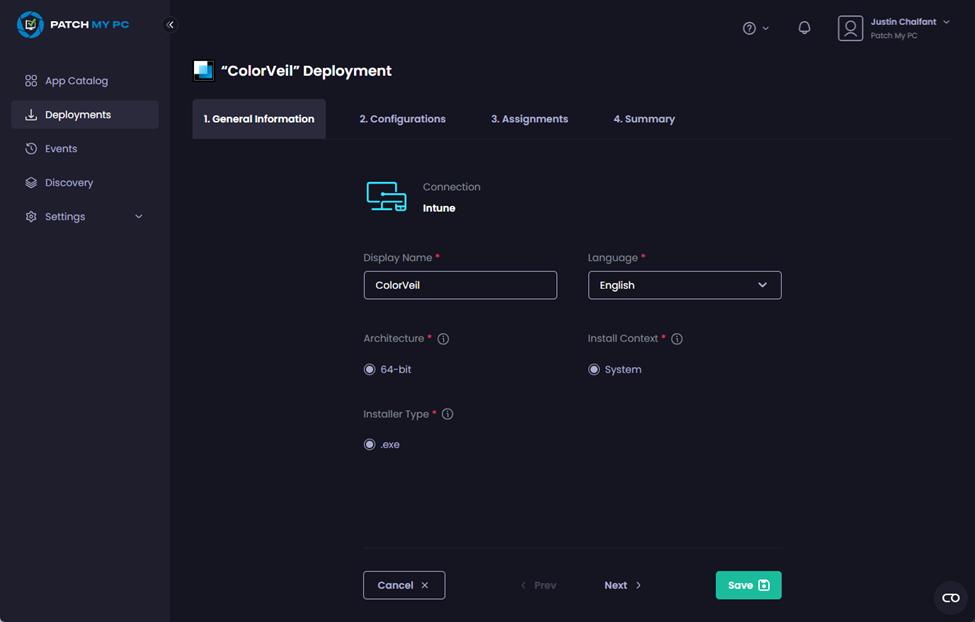Save the ColorVeil deployment
Image resolution: width=975 pixels, height=622 pixels.
click(748, 585)
